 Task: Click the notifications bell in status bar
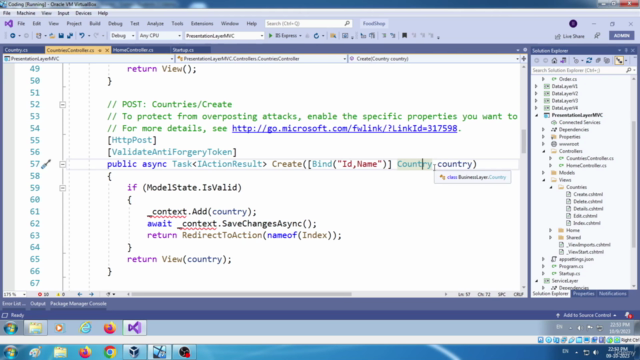tap(628, 315)
